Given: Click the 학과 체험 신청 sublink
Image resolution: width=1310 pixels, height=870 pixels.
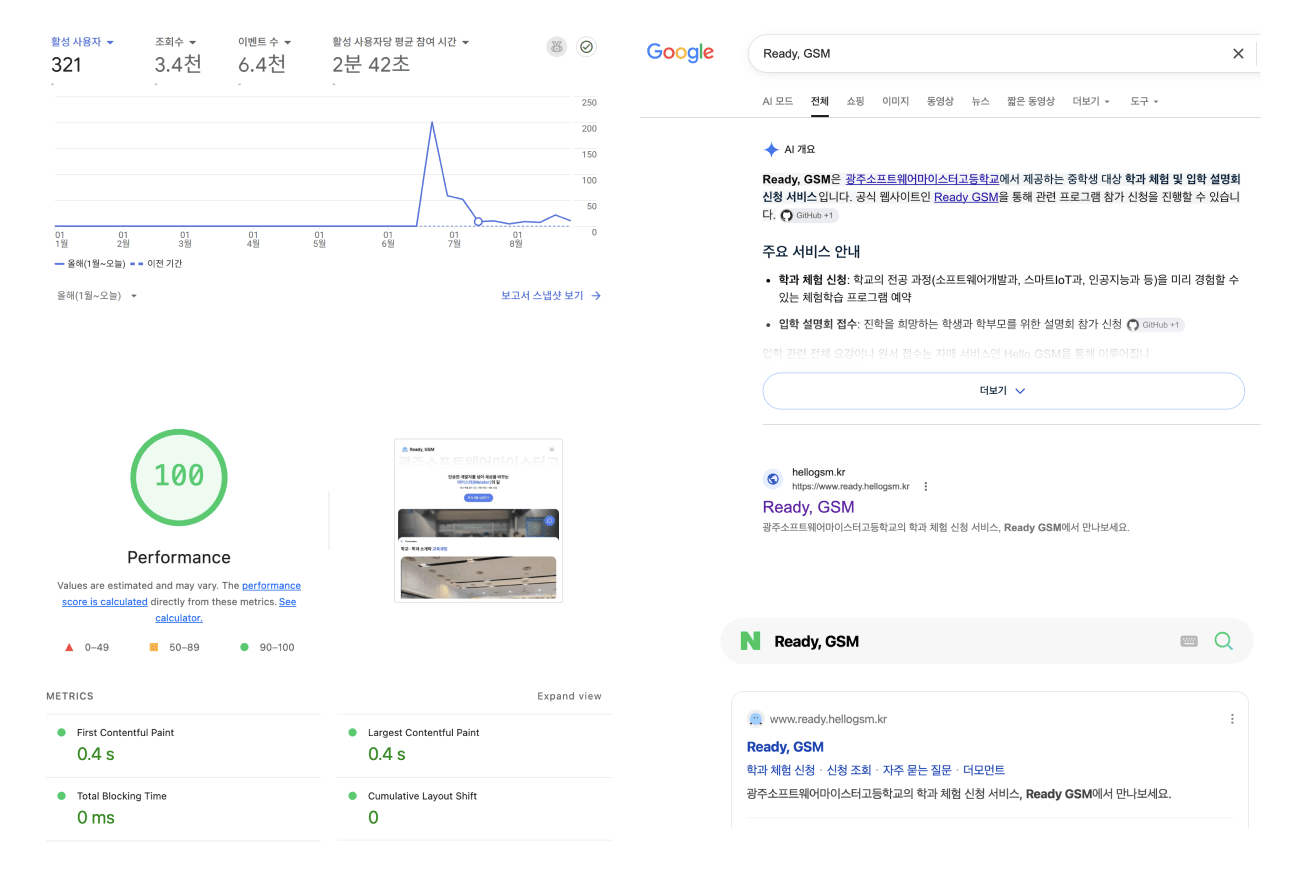Looking at the screenshot, I should coord(781,770).
